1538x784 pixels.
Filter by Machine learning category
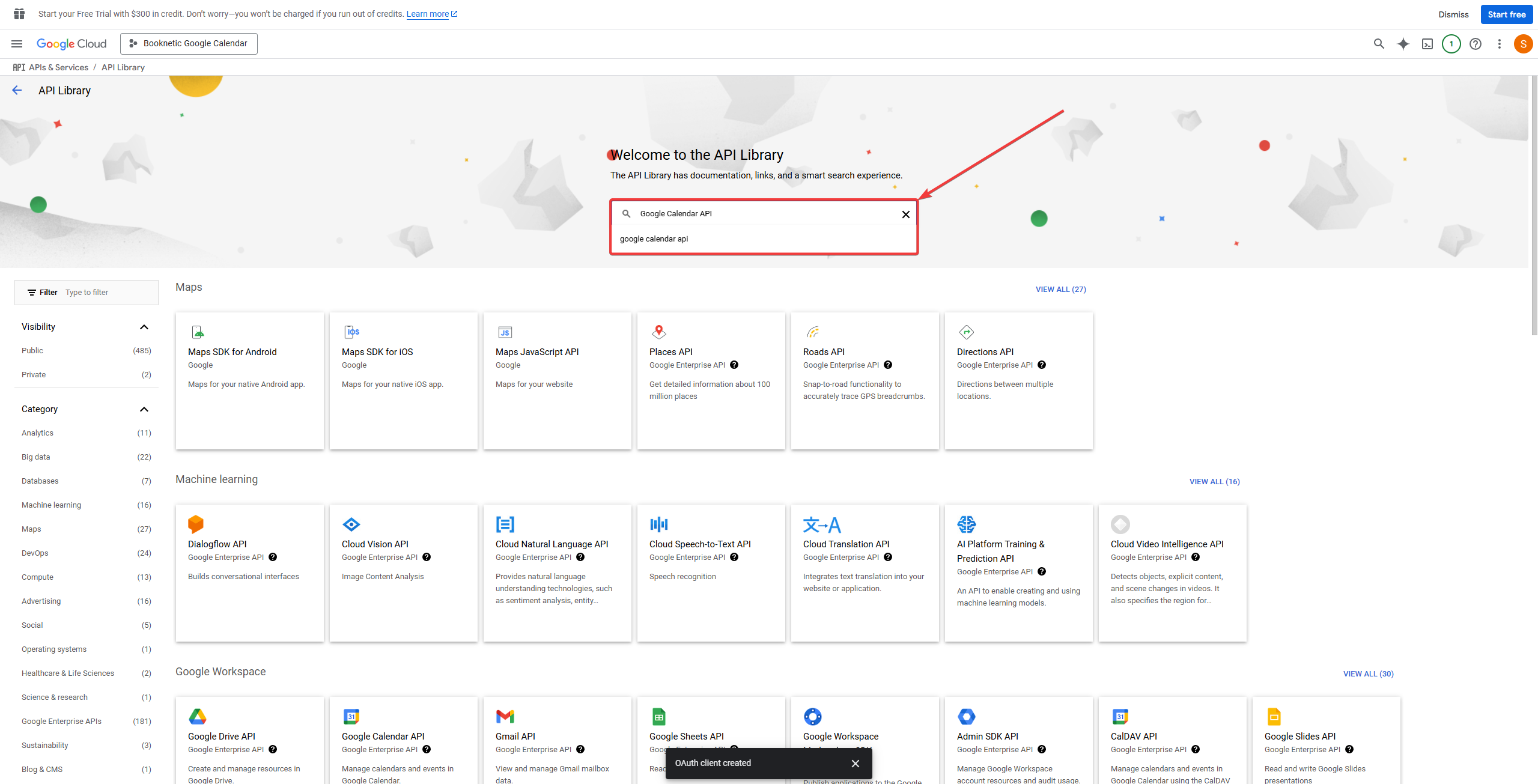(87, 505)
